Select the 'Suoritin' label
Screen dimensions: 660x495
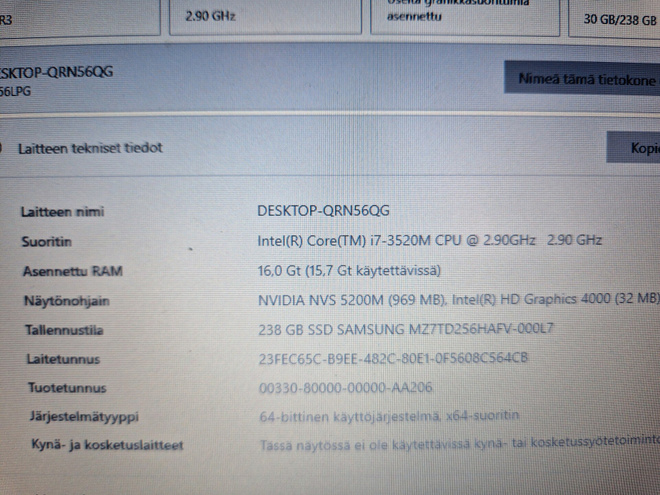(x=47, y=242)
